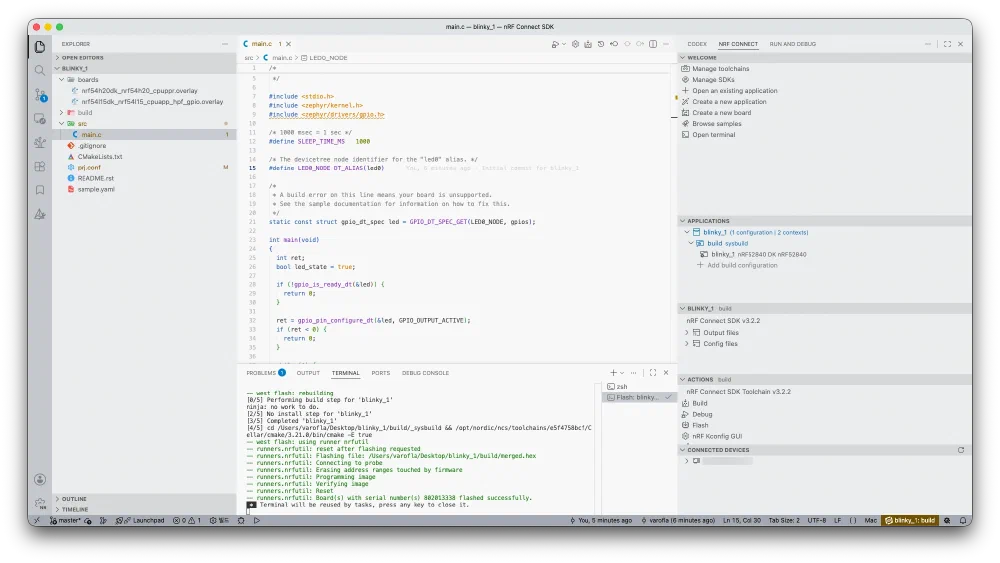Click Create a new application
Viewport: 1000px width, 563px height.
[x=729, y=102]
